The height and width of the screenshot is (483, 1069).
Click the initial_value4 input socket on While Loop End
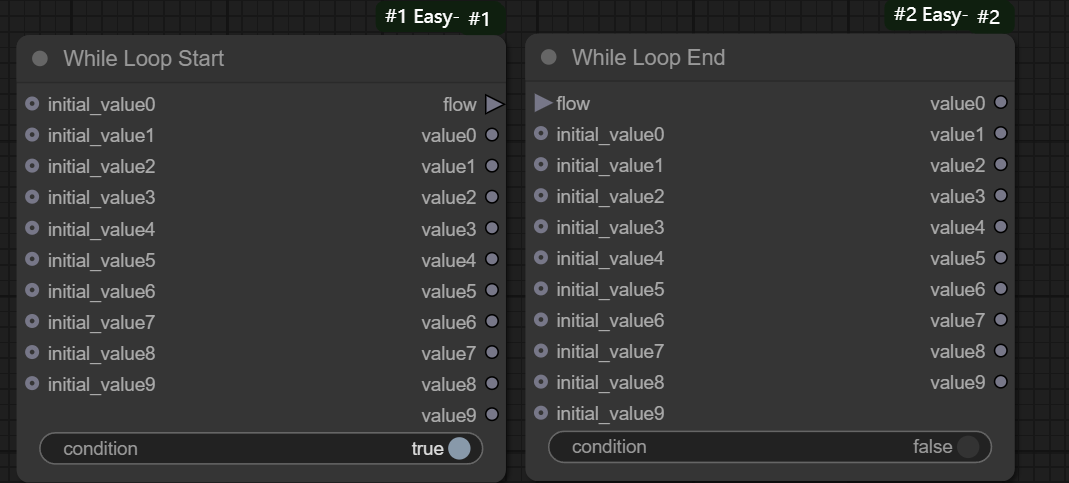click(x=541, y=258)
